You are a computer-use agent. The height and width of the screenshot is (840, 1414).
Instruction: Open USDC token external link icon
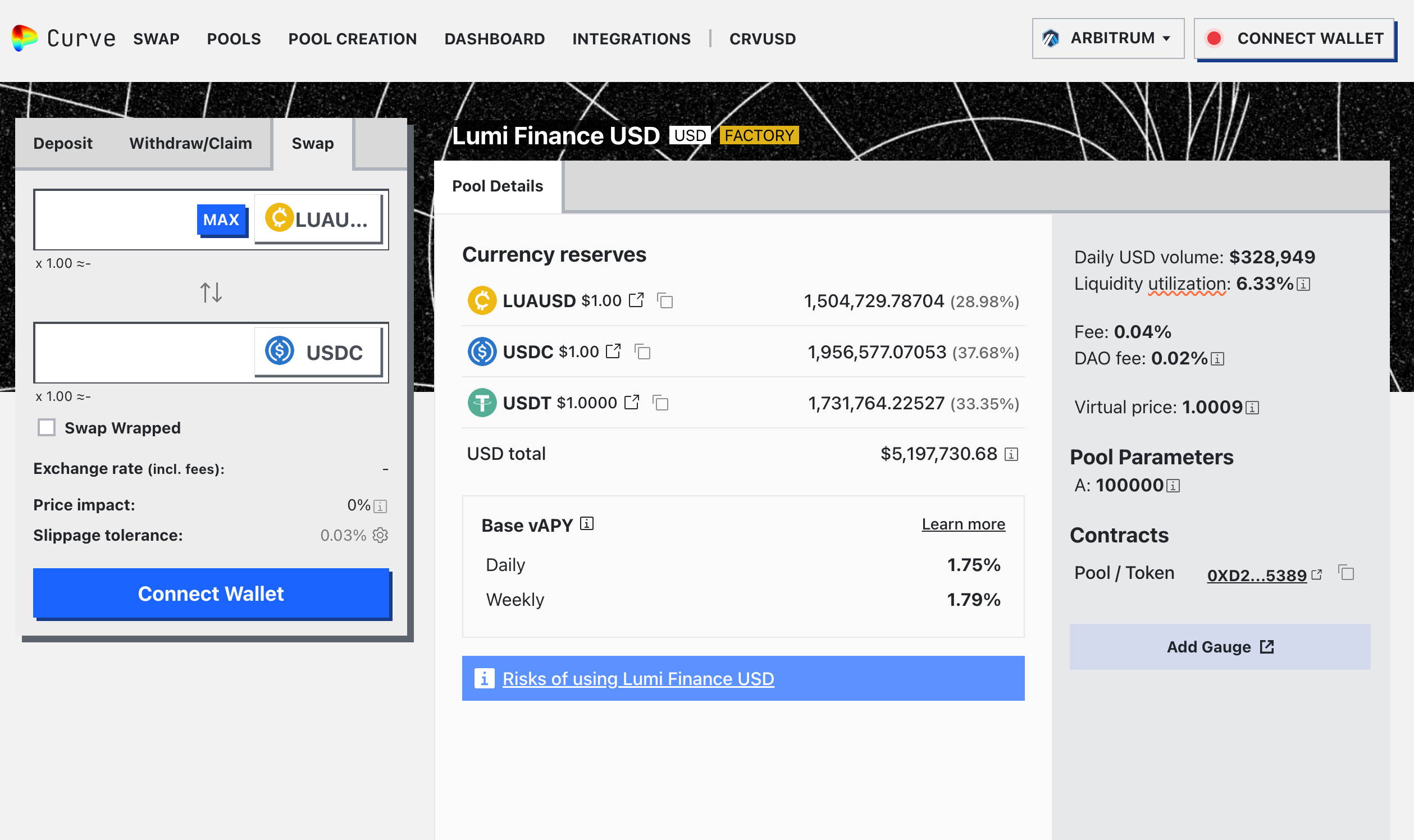(x=613, y=351)
